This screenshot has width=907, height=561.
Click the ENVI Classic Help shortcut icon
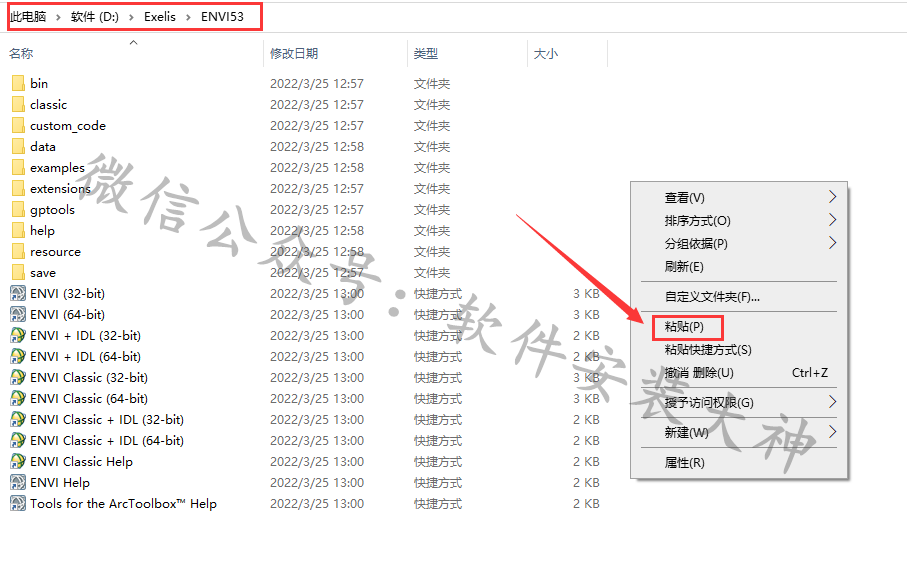(18, 462)
